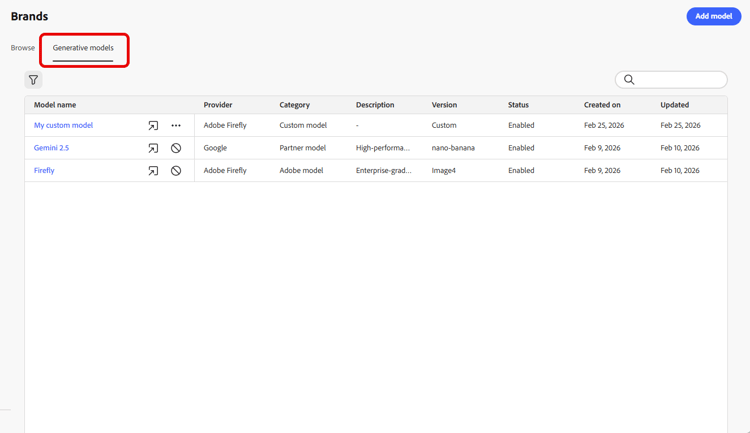Sort by Model name column header

pyautogui.click(x=55, y=105)
